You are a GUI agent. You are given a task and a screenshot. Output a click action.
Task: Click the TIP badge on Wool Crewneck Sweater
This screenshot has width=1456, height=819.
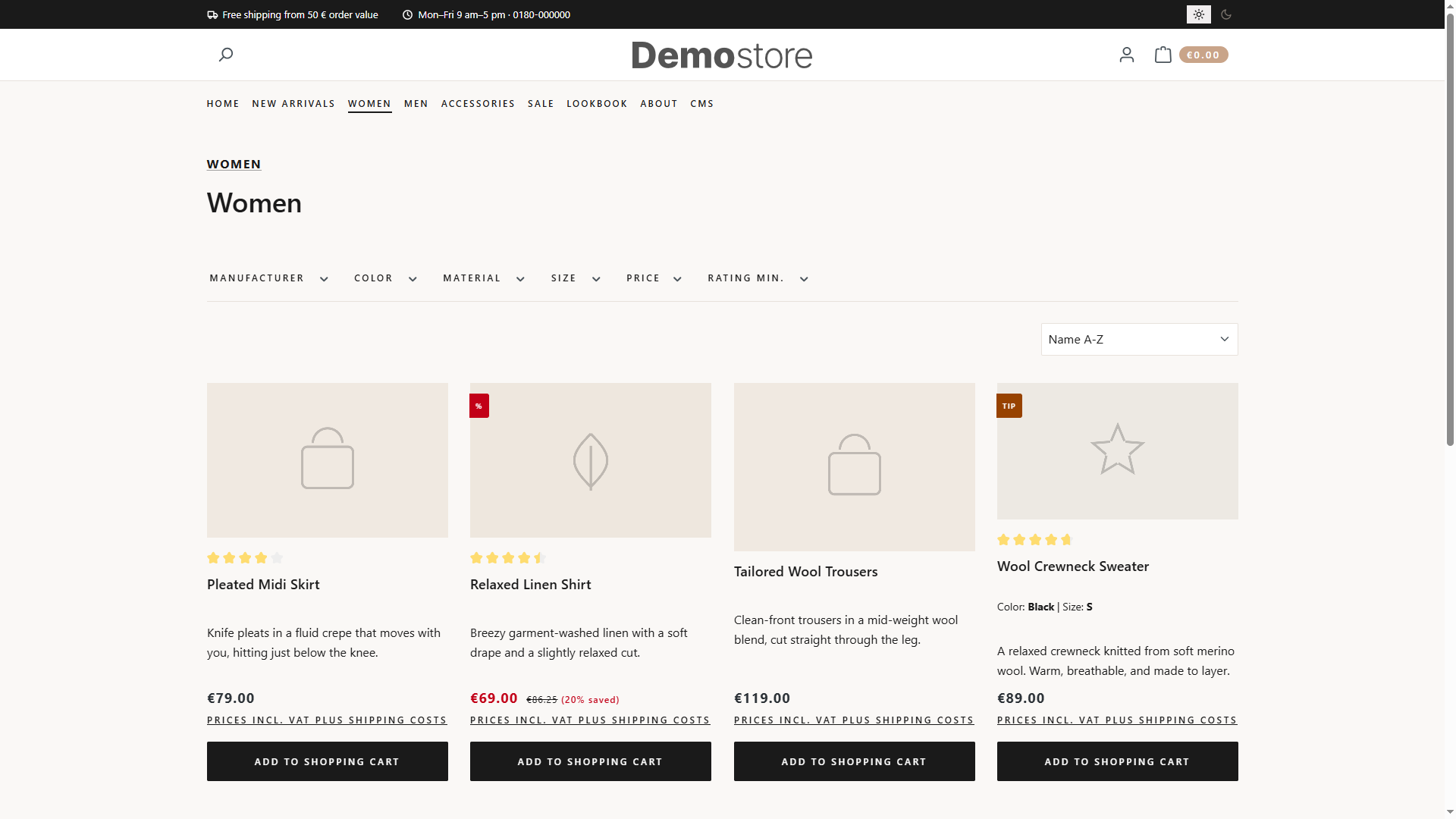(1009, 406)
